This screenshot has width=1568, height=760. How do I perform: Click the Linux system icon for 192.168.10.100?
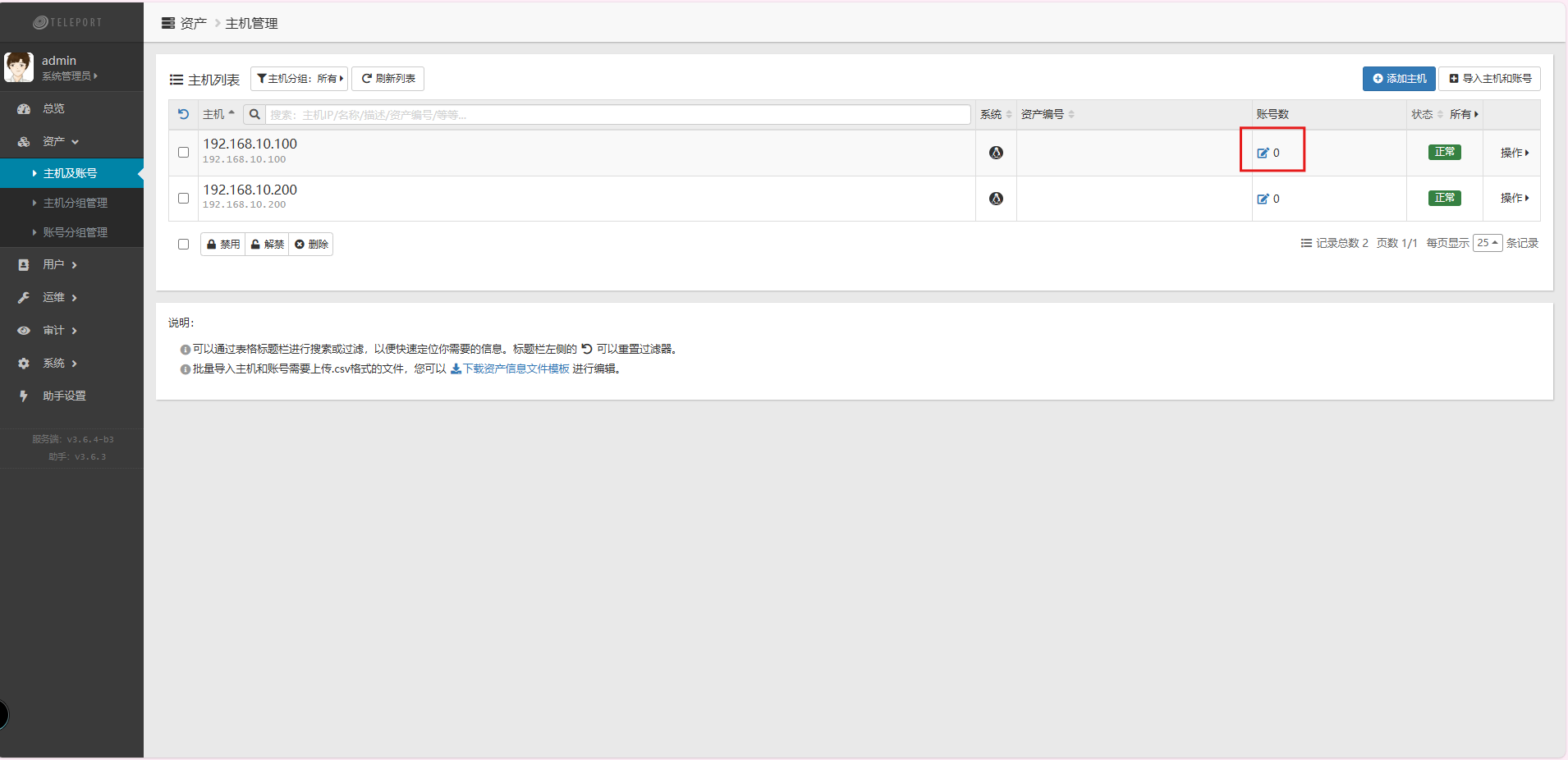pos(996,153)
